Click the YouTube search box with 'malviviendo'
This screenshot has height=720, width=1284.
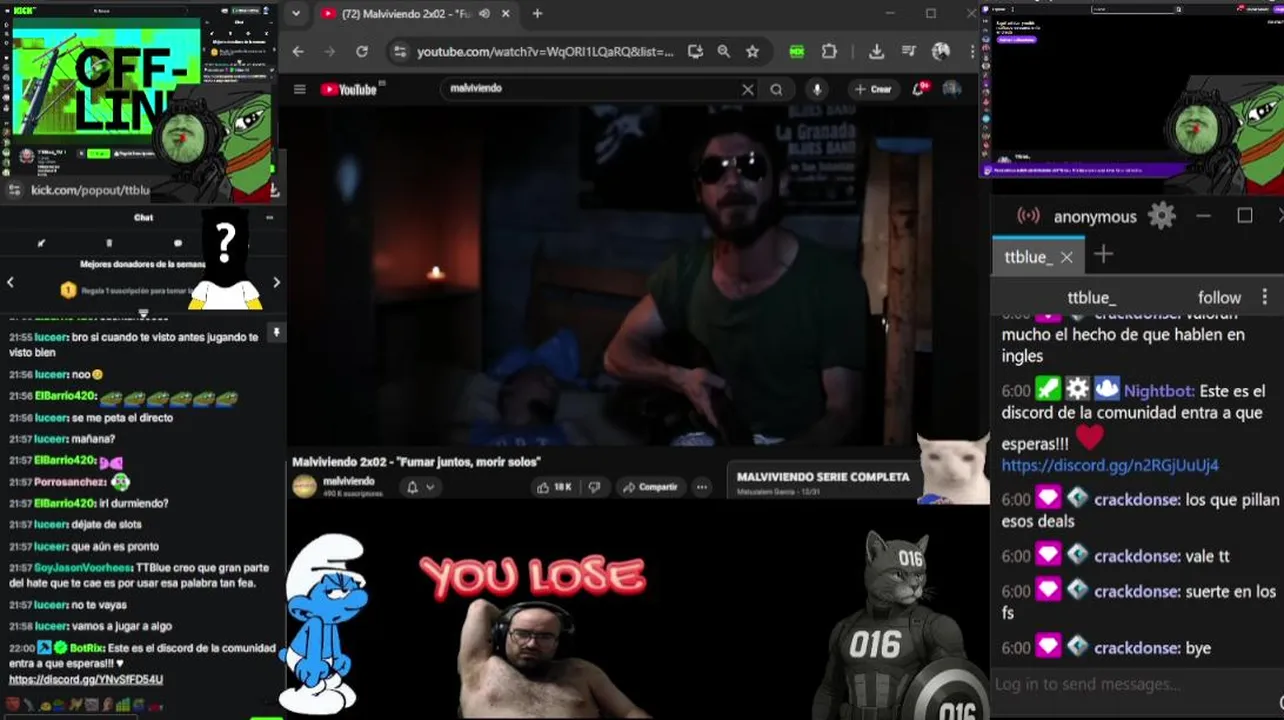pos(590,89)
